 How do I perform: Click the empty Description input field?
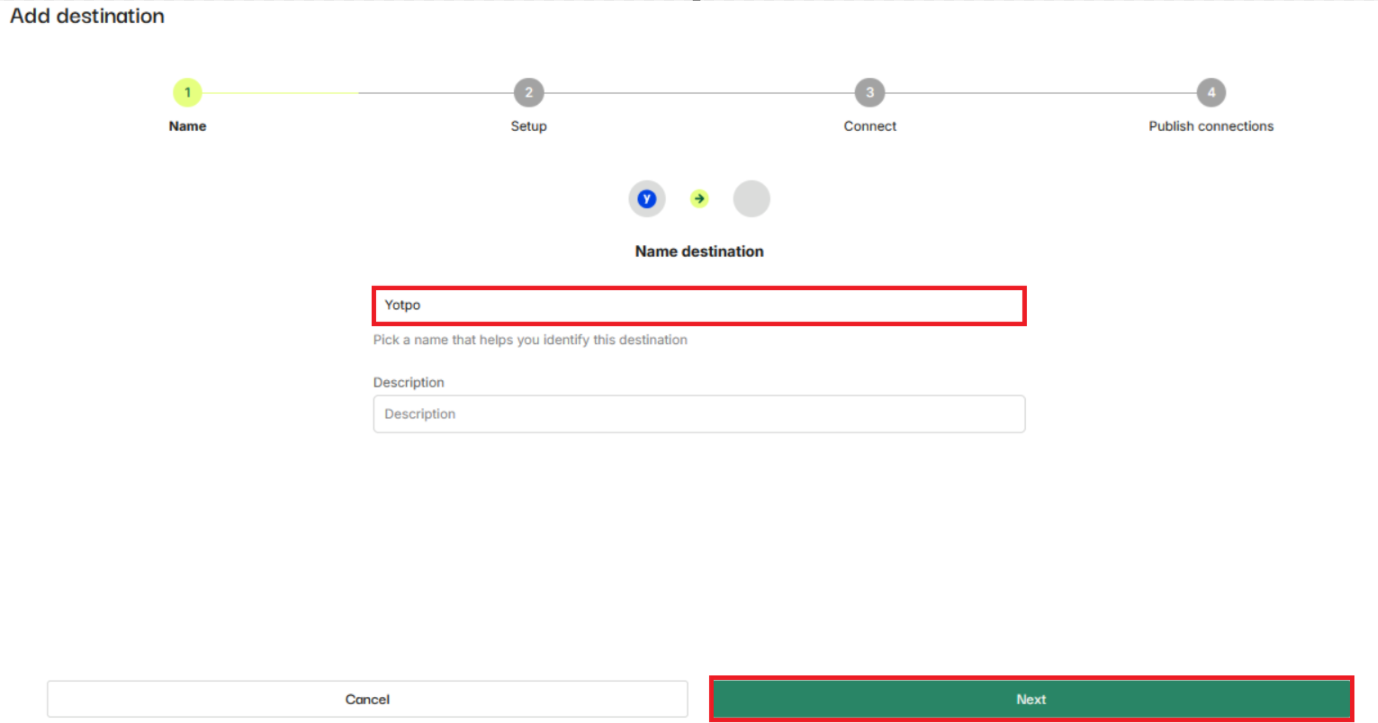[x=699, y=413]
